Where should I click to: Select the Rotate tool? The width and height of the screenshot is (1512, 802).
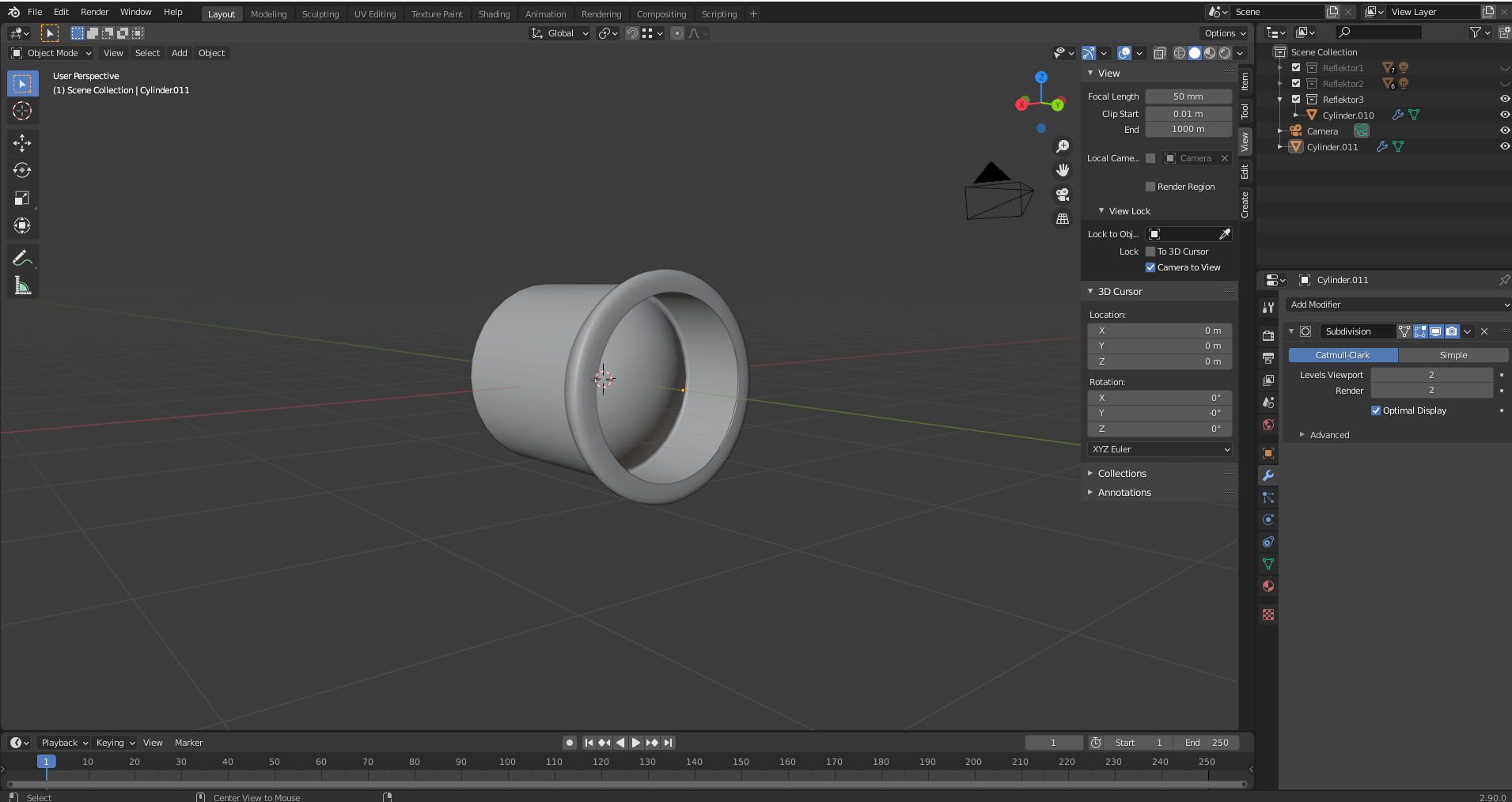coord(22,171)
